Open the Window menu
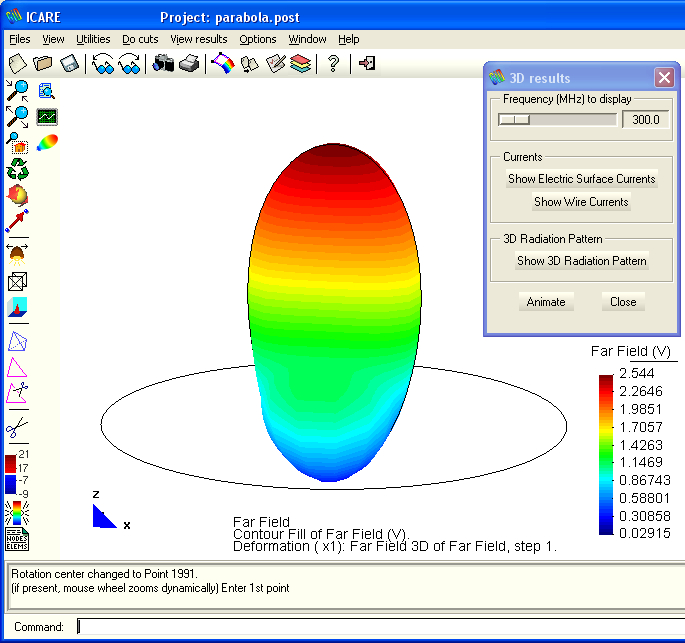The height and width of the screenshot is (643, 685). click(x=307, y=39)
